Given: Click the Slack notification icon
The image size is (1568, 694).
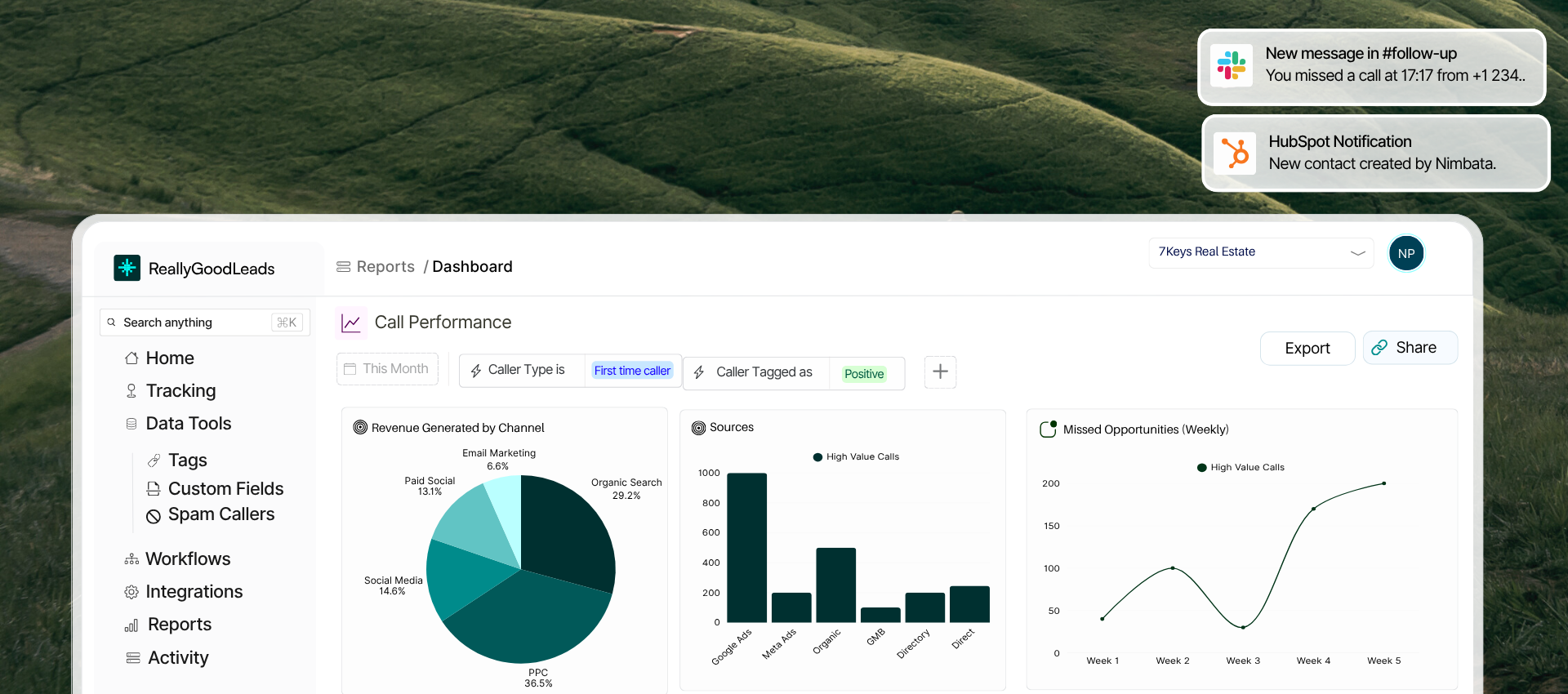Looking at the screenshot, I should coord(1232,65).
